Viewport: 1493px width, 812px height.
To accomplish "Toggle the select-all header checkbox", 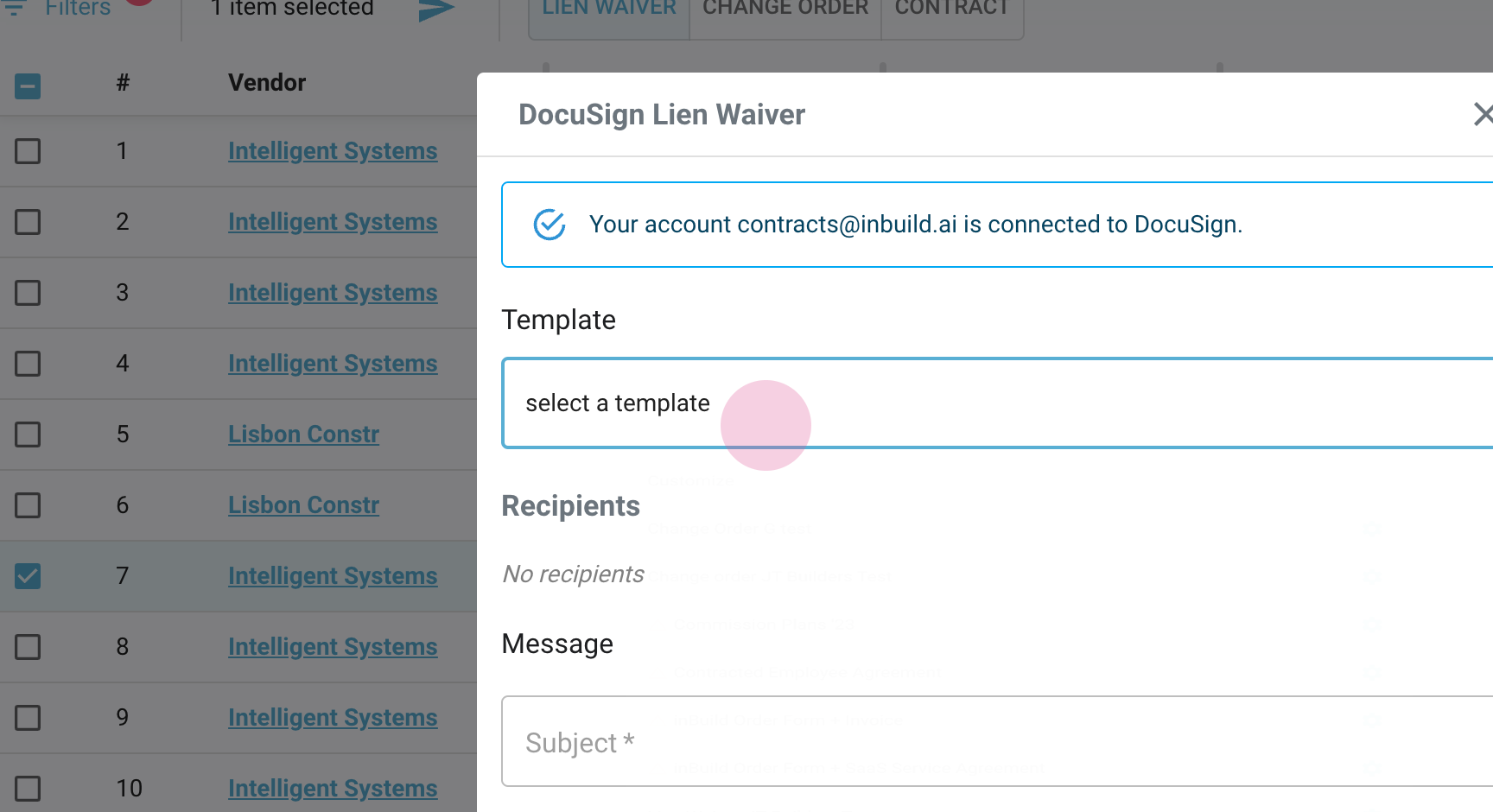I will pos(28,86).
